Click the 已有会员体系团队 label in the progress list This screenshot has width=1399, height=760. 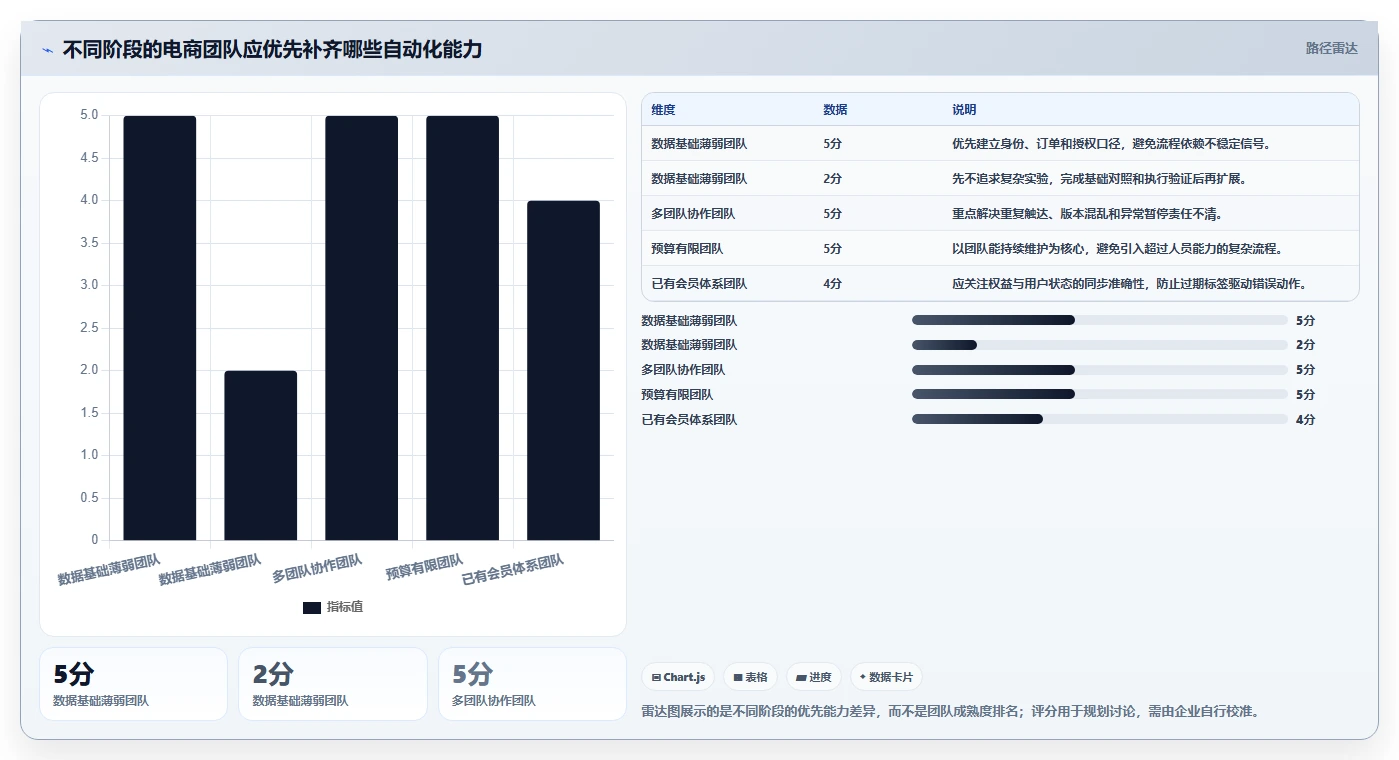[689, 420]
